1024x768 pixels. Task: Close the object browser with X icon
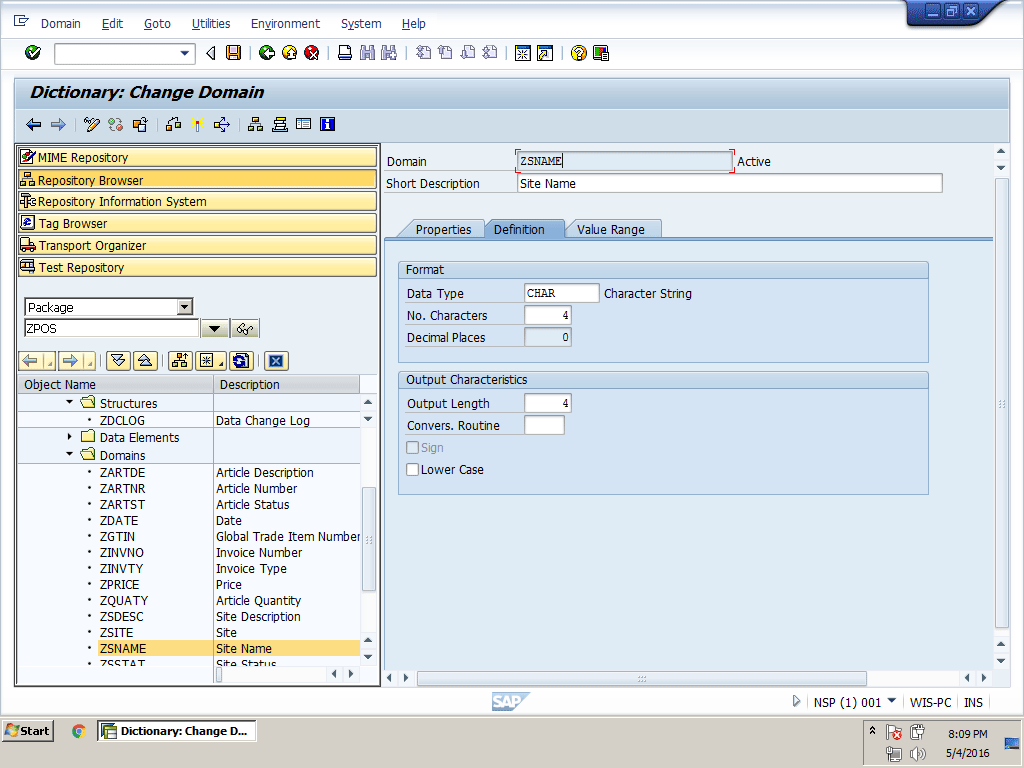[276, 361]
